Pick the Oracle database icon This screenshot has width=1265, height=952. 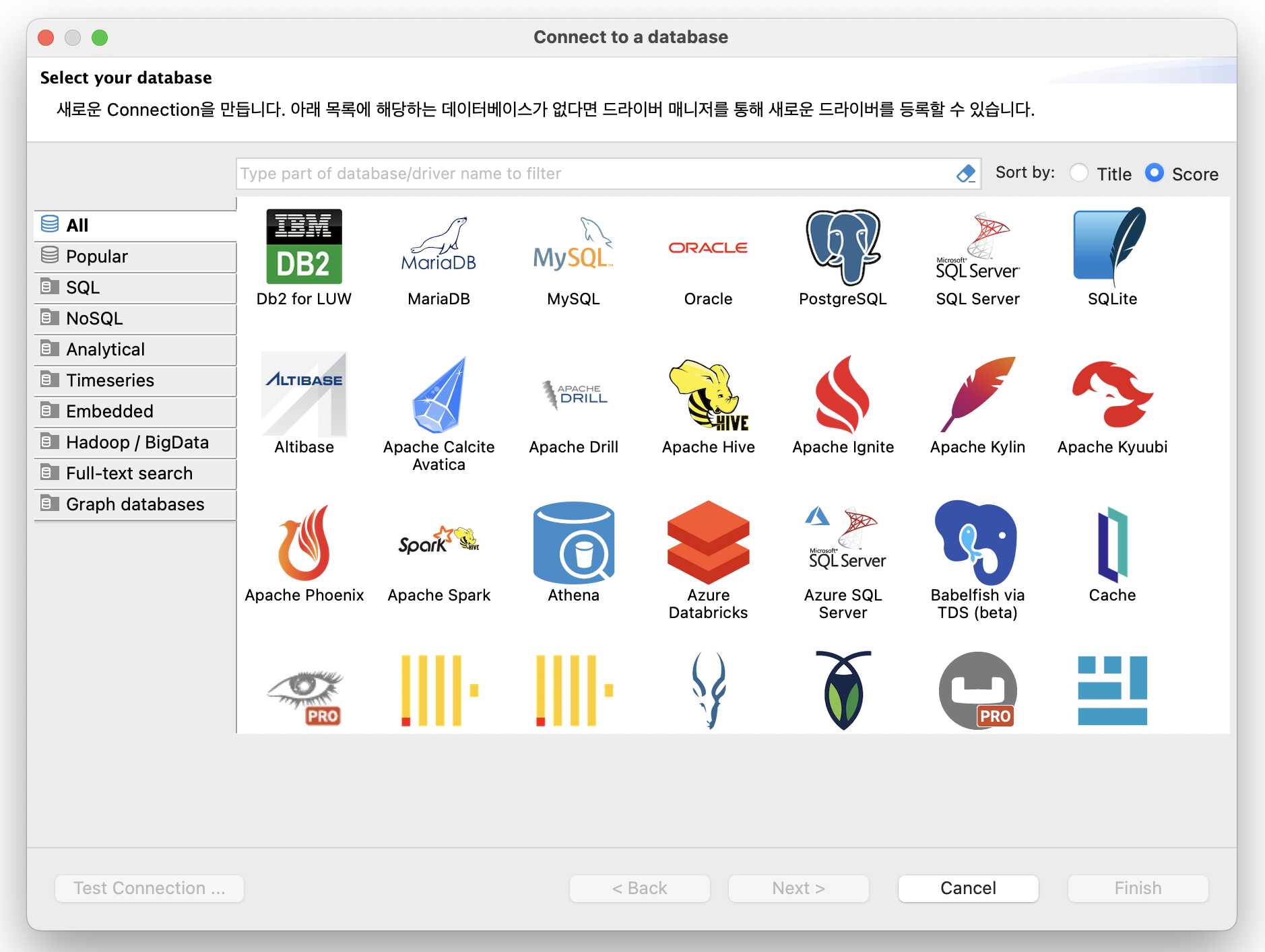pos(708,248)
